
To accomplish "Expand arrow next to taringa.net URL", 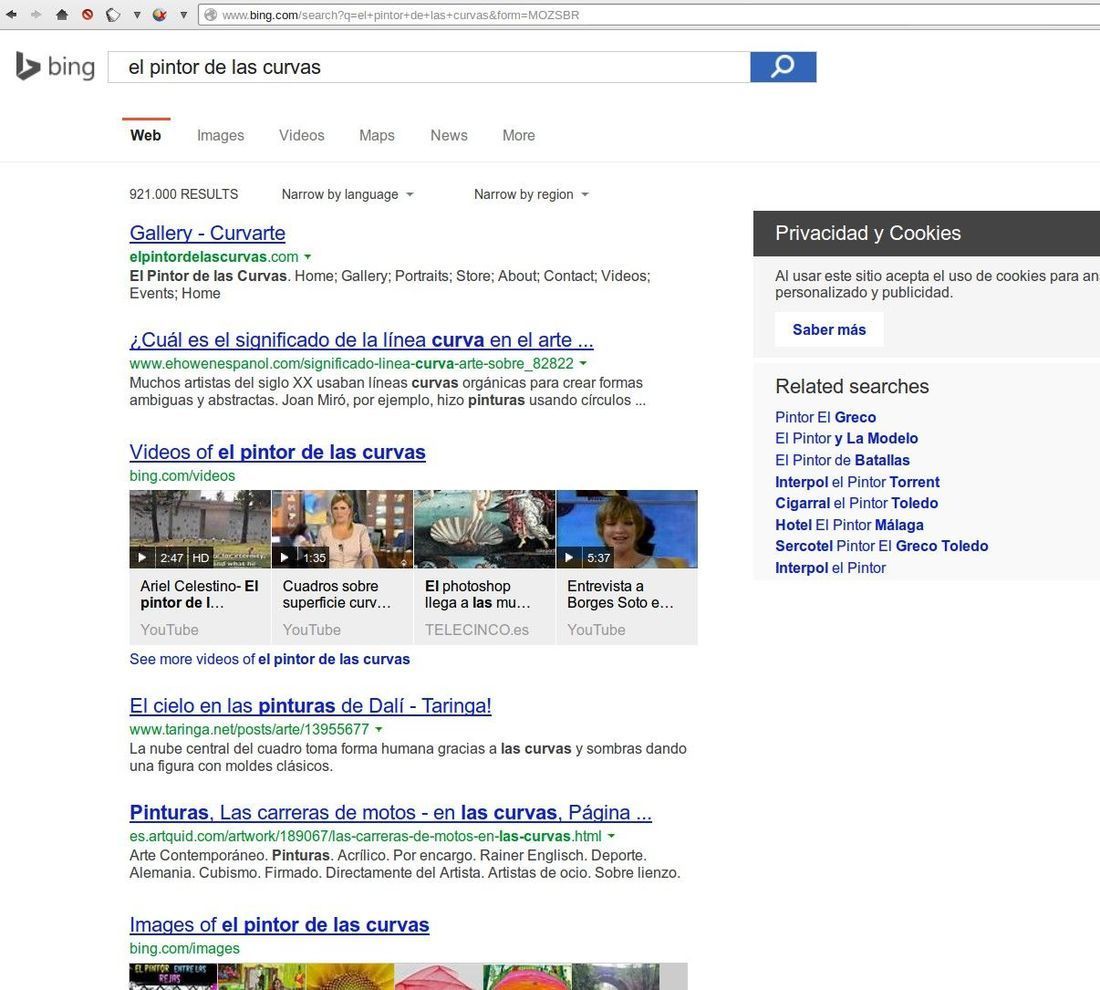I will tap(379, 730).
